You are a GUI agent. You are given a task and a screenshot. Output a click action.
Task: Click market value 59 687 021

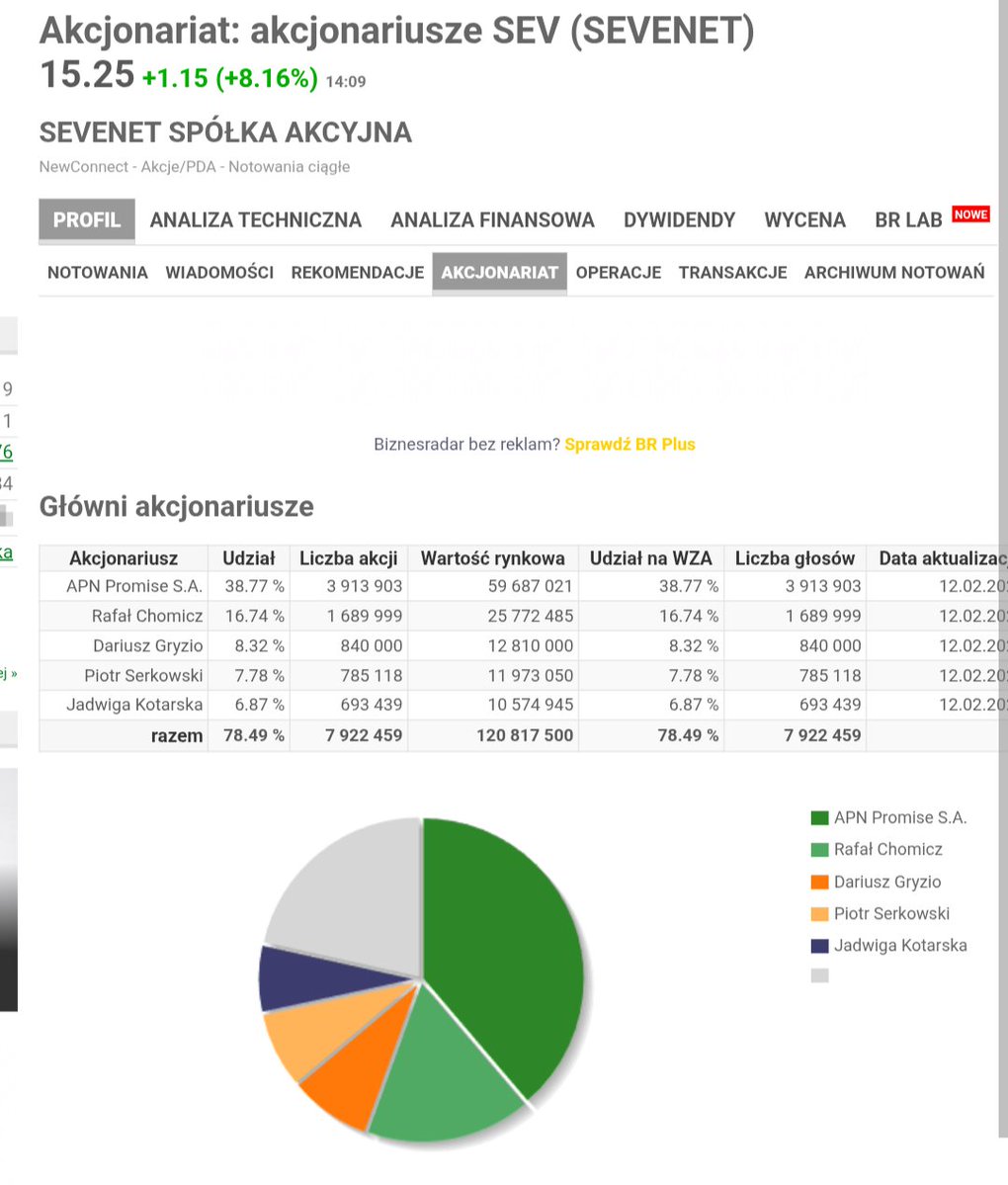coord(531,586)
